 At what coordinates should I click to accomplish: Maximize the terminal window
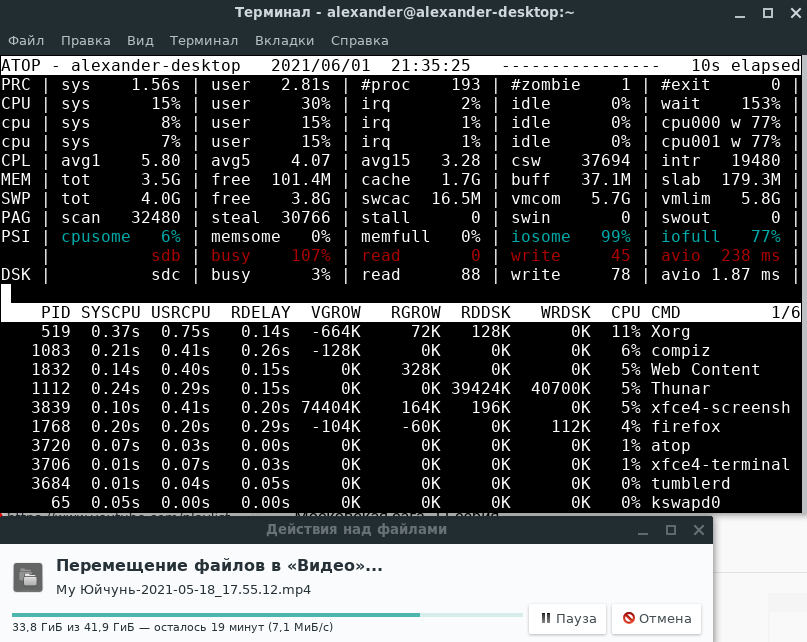pyautogui.click(x=768, y=13)
